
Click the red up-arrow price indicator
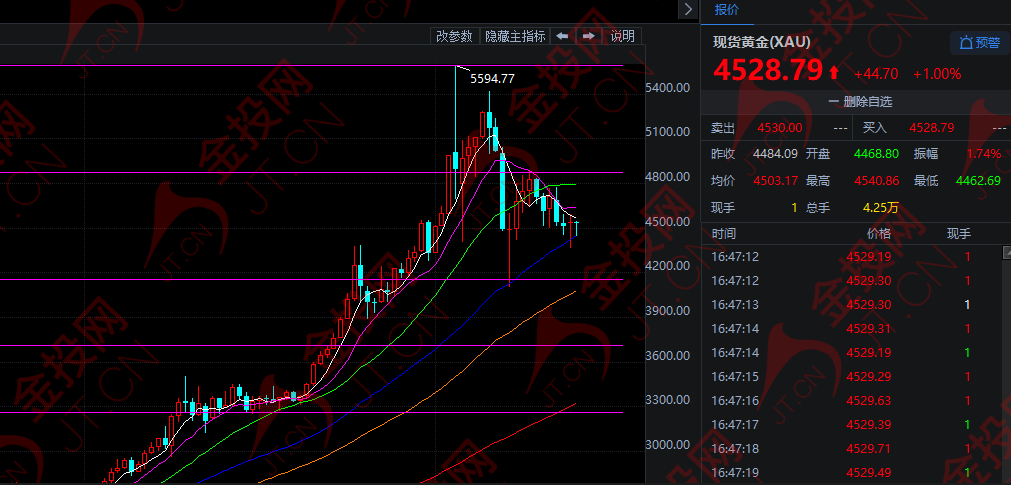tap(834, 72)
